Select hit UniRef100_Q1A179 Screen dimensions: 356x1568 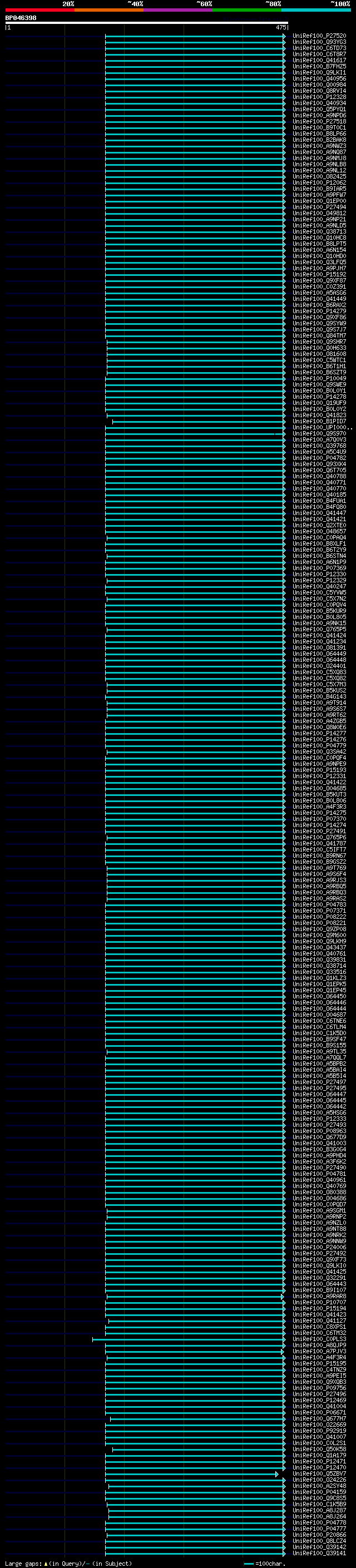click(319, 1456)
